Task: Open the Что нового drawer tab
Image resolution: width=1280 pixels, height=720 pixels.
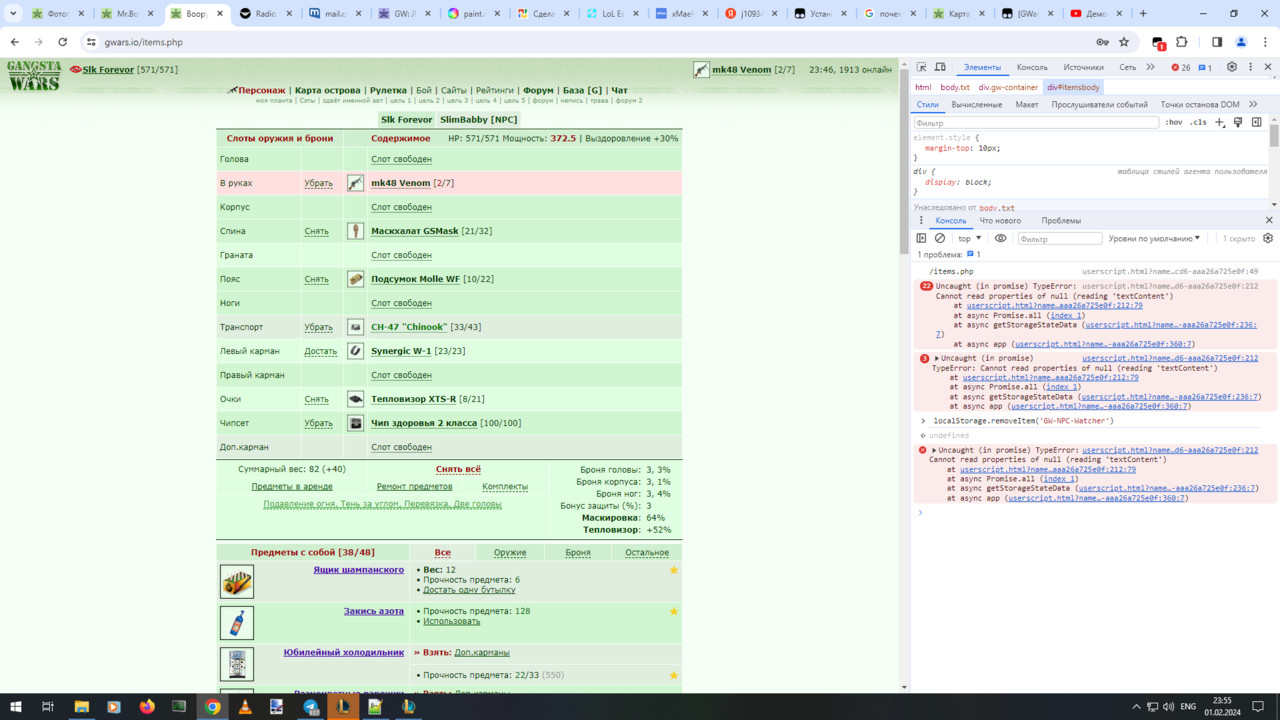Action: [x=1000, y=220]
